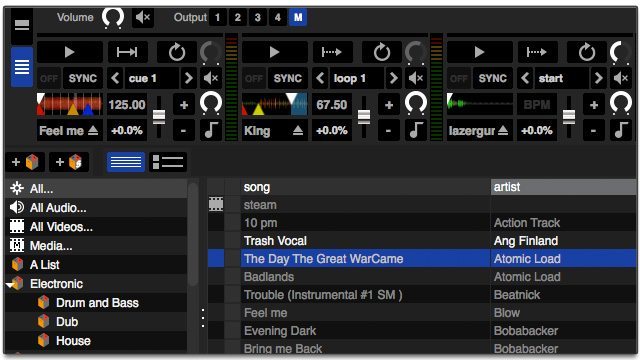Switch to detailed list view

coord(168,162)
